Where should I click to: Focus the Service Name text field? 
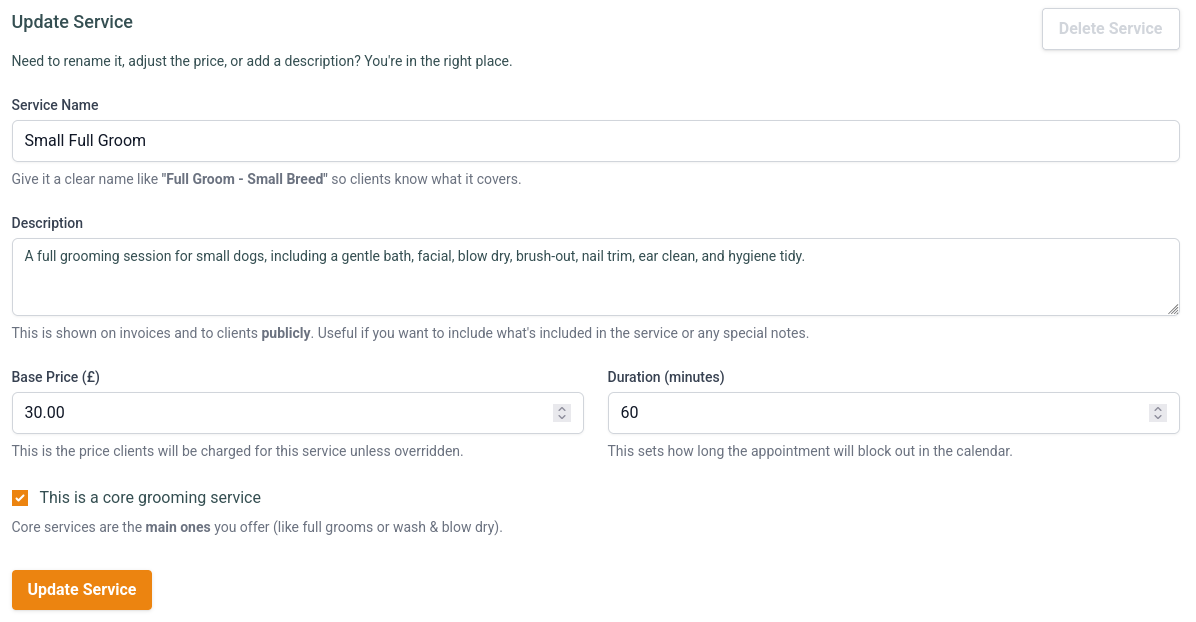(x=596, y=140)
